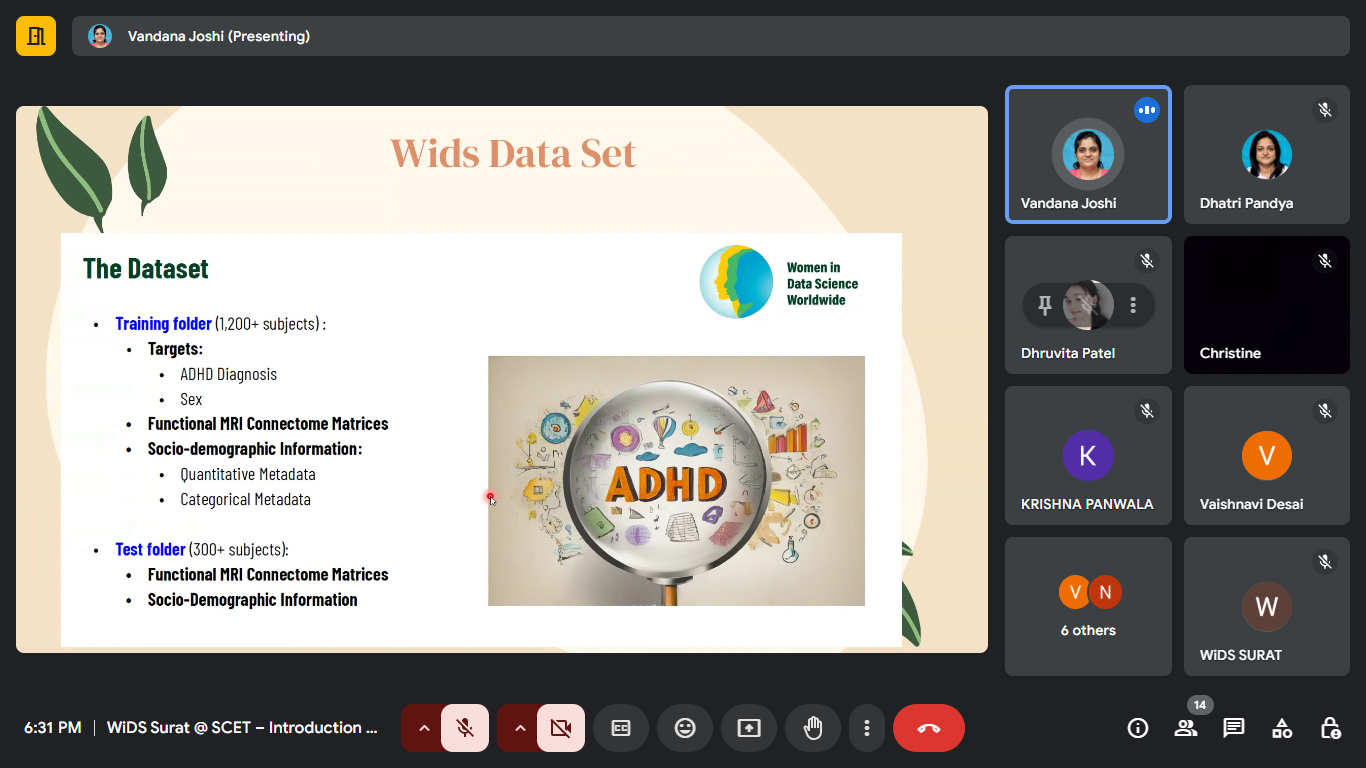Open the activities shapes icon

tap(1282, 728)
